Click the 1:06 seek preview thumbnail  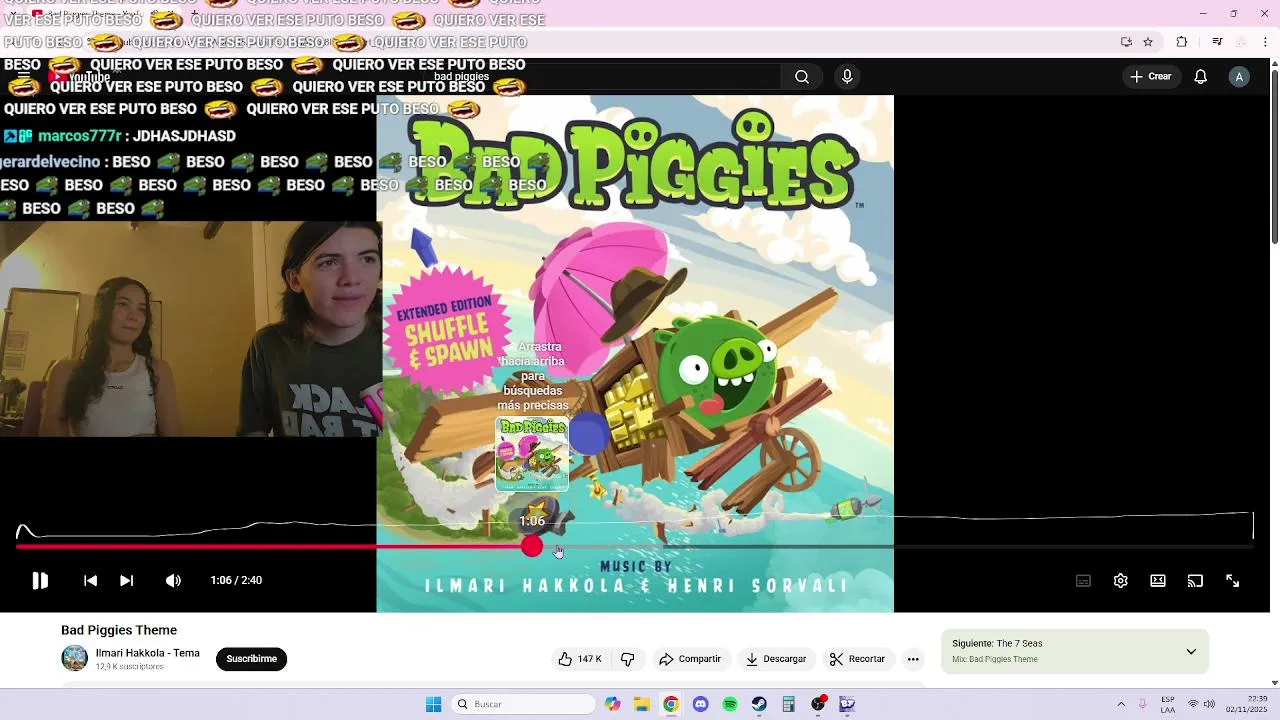click(x=532, y=454)
